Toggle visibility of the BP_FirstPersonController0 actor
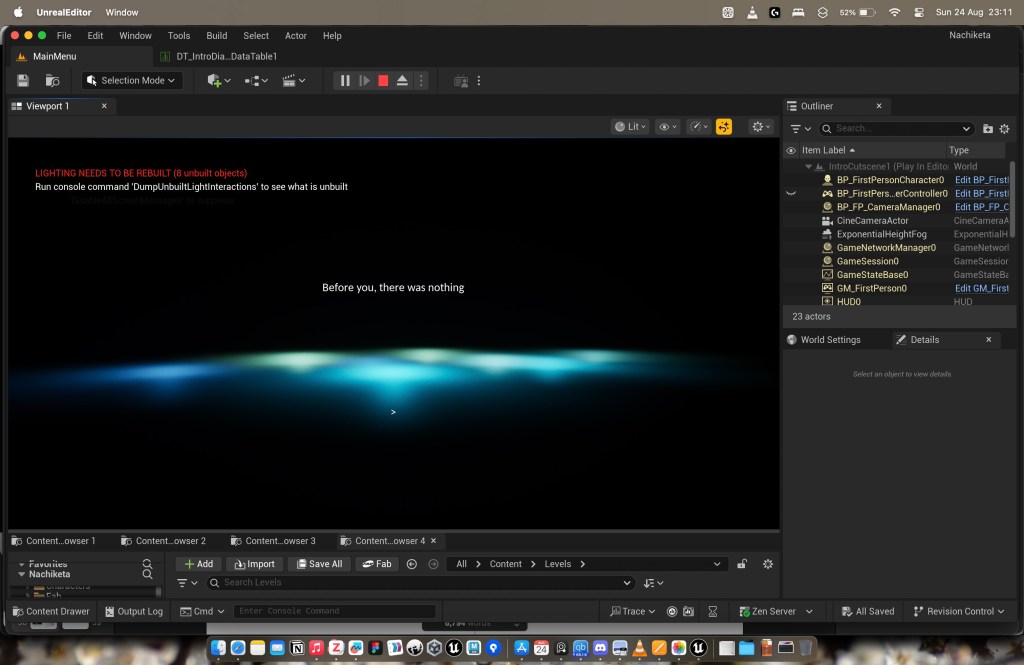The image size is (1024, 665). point(791,194)
